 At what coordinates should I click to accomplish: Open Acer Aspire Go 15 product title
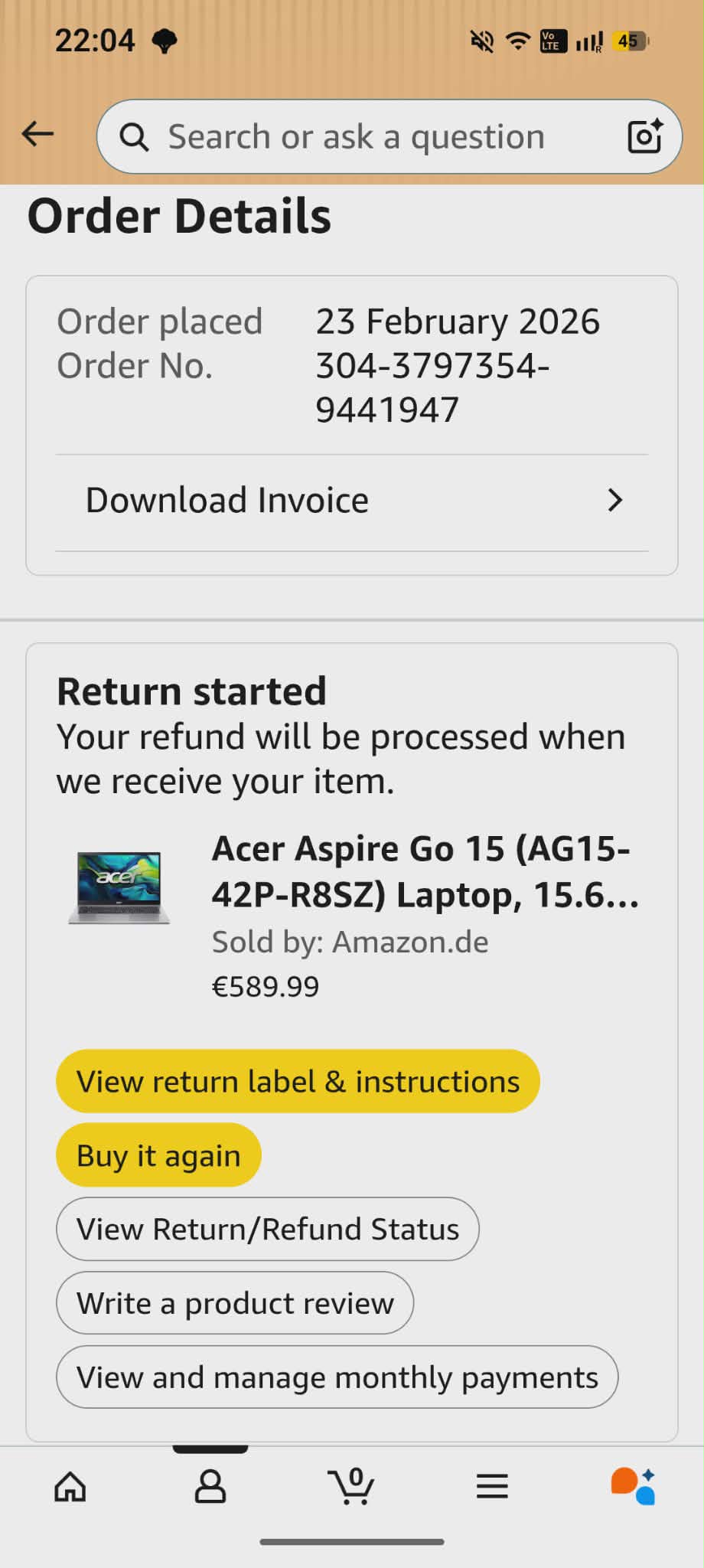[425, 871]
